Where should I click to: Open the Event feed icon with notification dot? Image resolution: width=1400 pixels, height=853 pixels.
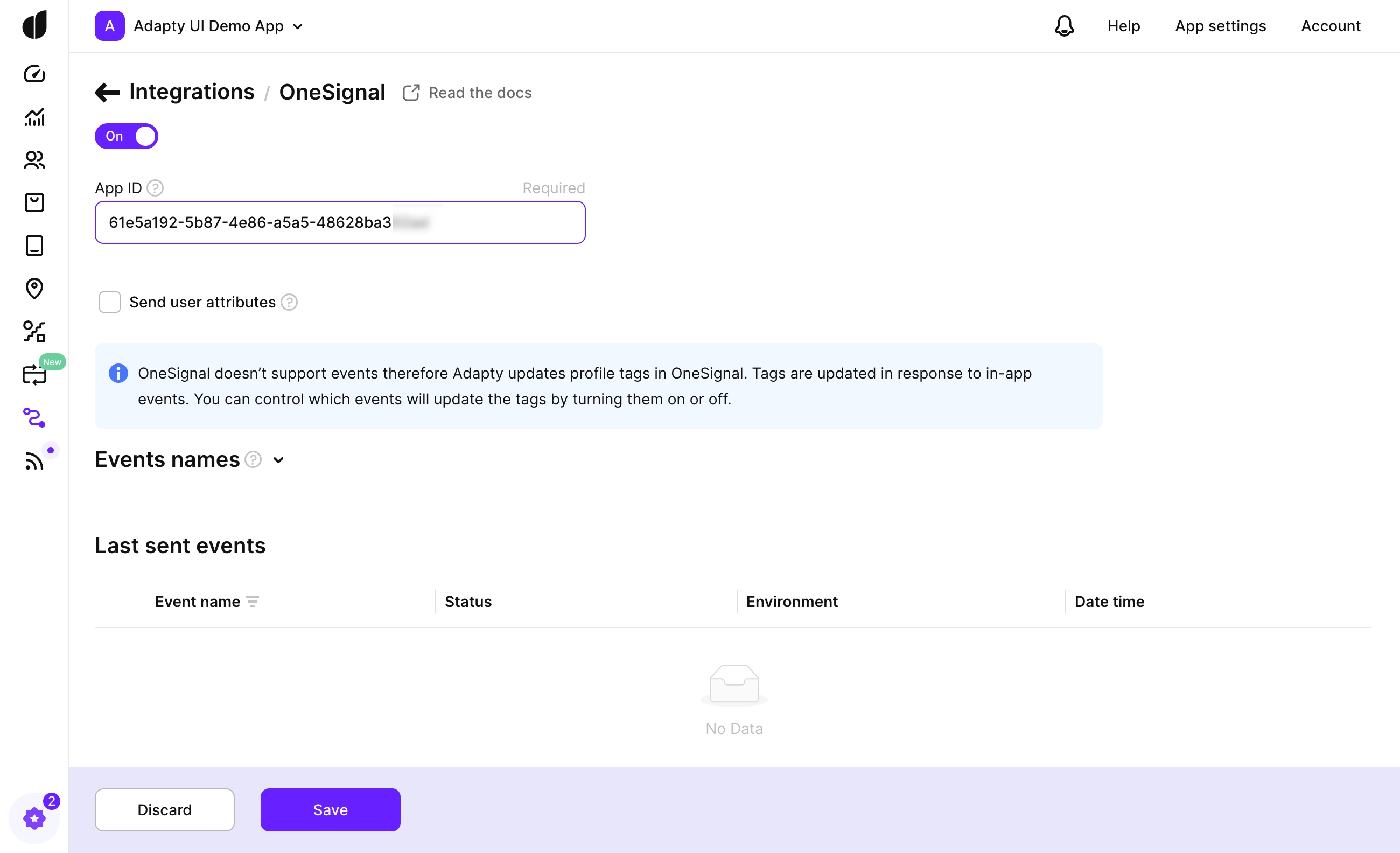[x=34, y=460]
